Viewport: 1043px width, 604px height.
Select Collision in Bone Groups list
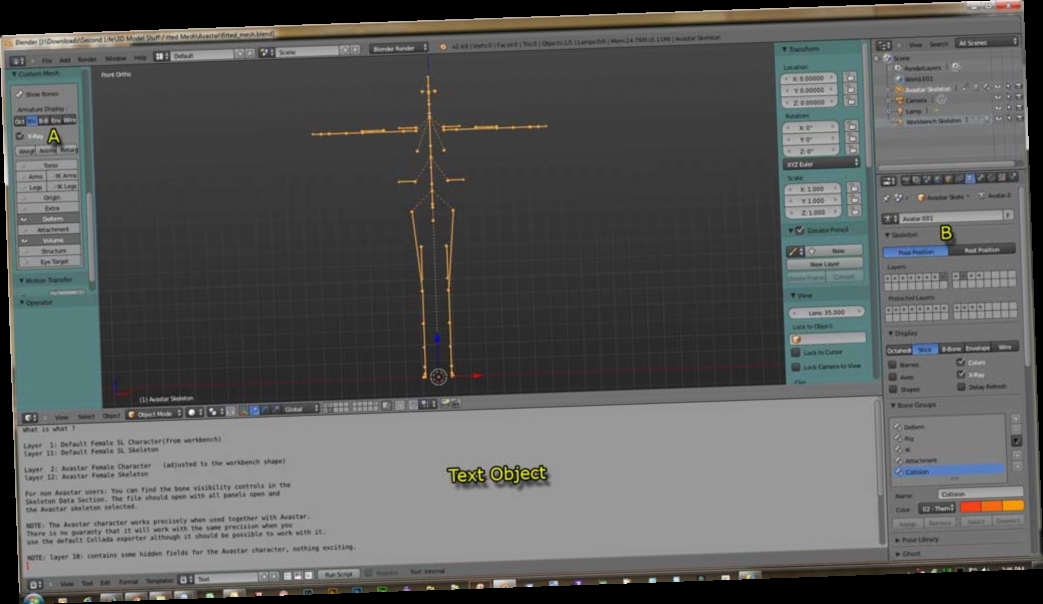point(949,472)
